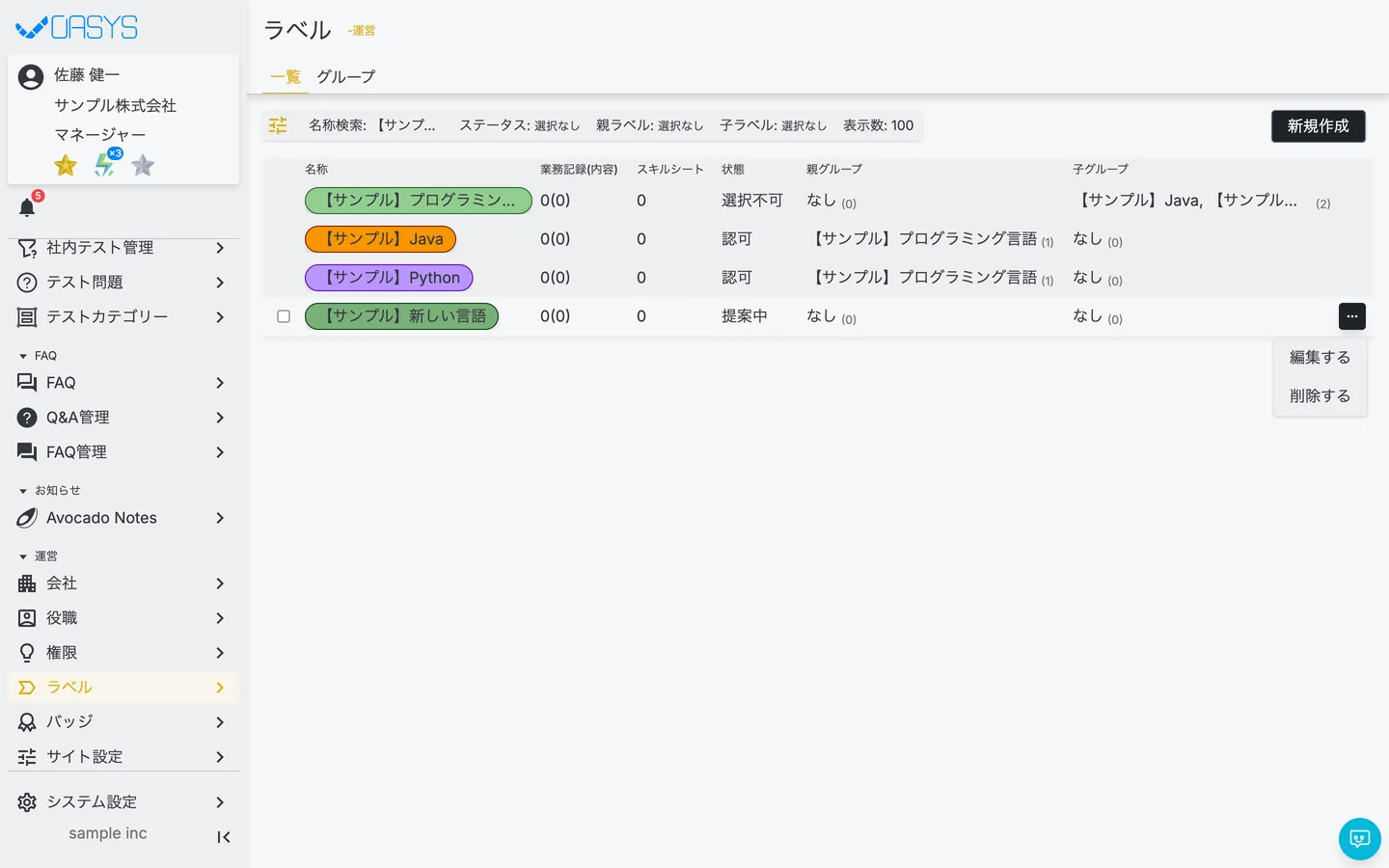Expand the テスト問題 chevron

coord(220,283)
